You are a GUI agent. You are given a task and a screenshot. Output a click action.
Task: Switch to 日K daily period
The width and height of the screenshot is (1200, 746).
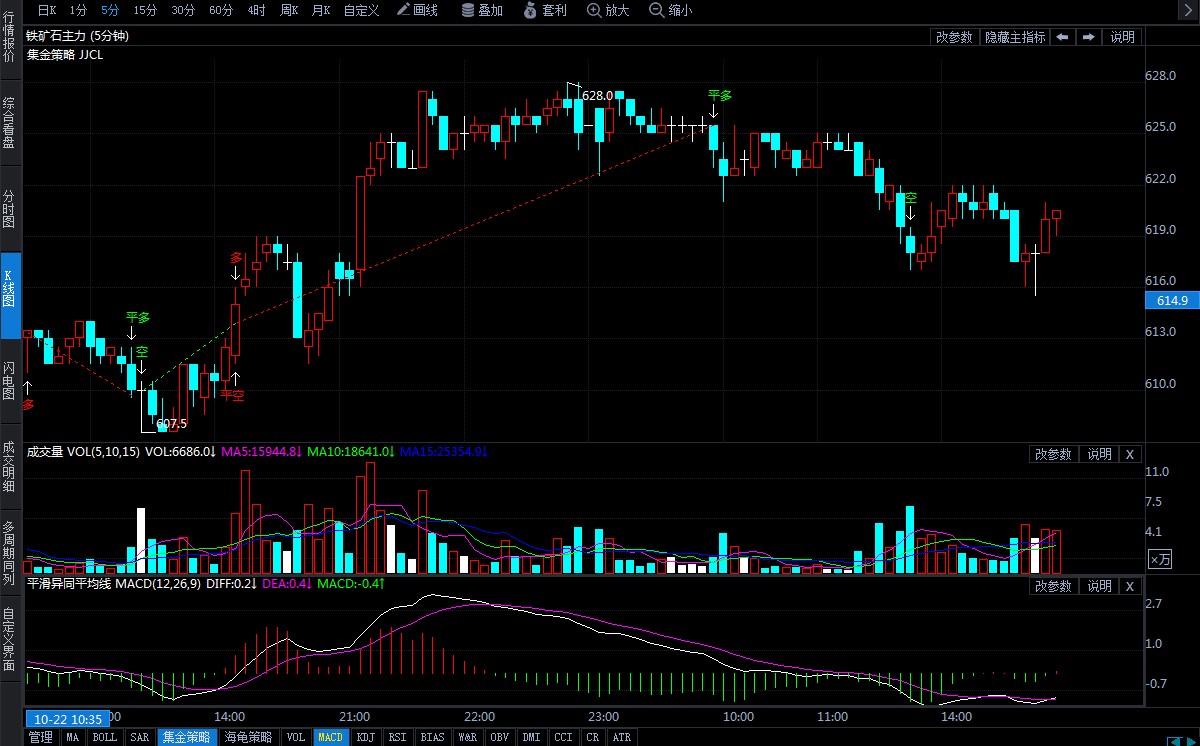[x=46, y=10]
